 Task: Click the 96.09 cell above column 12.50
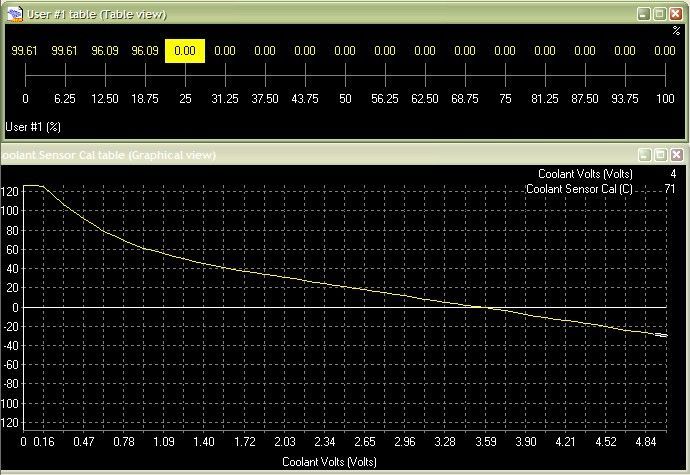point(105,51)
